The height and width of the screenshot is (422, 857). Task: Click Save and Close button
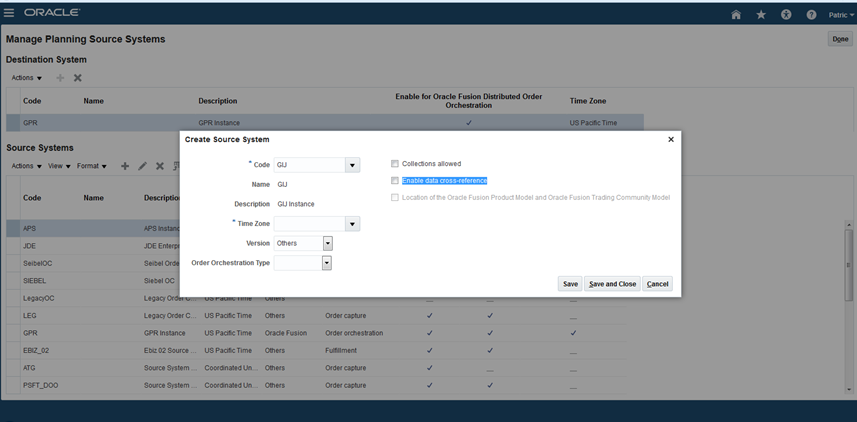[612, 284]
